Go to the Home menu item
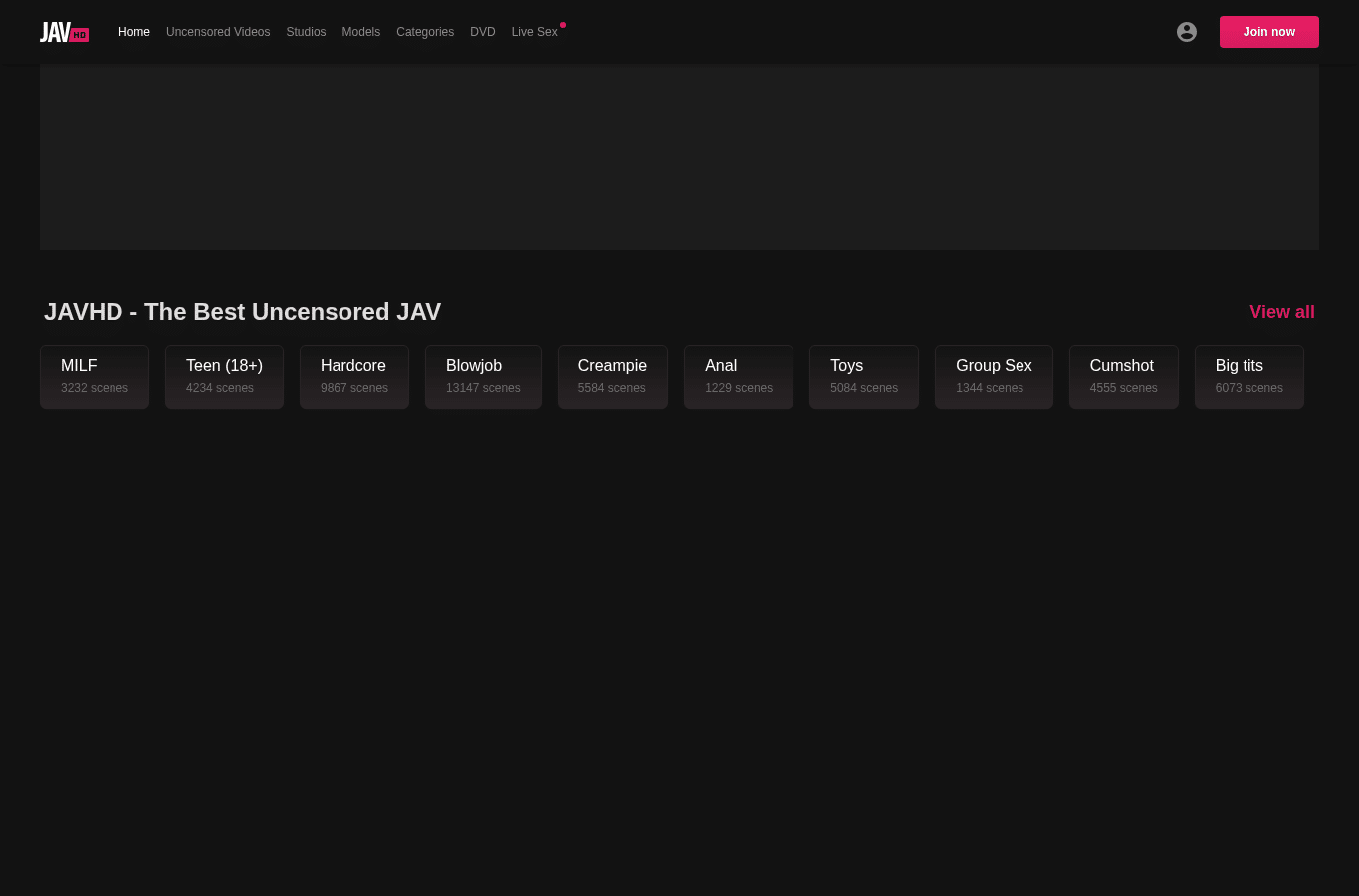 point(134,32)
